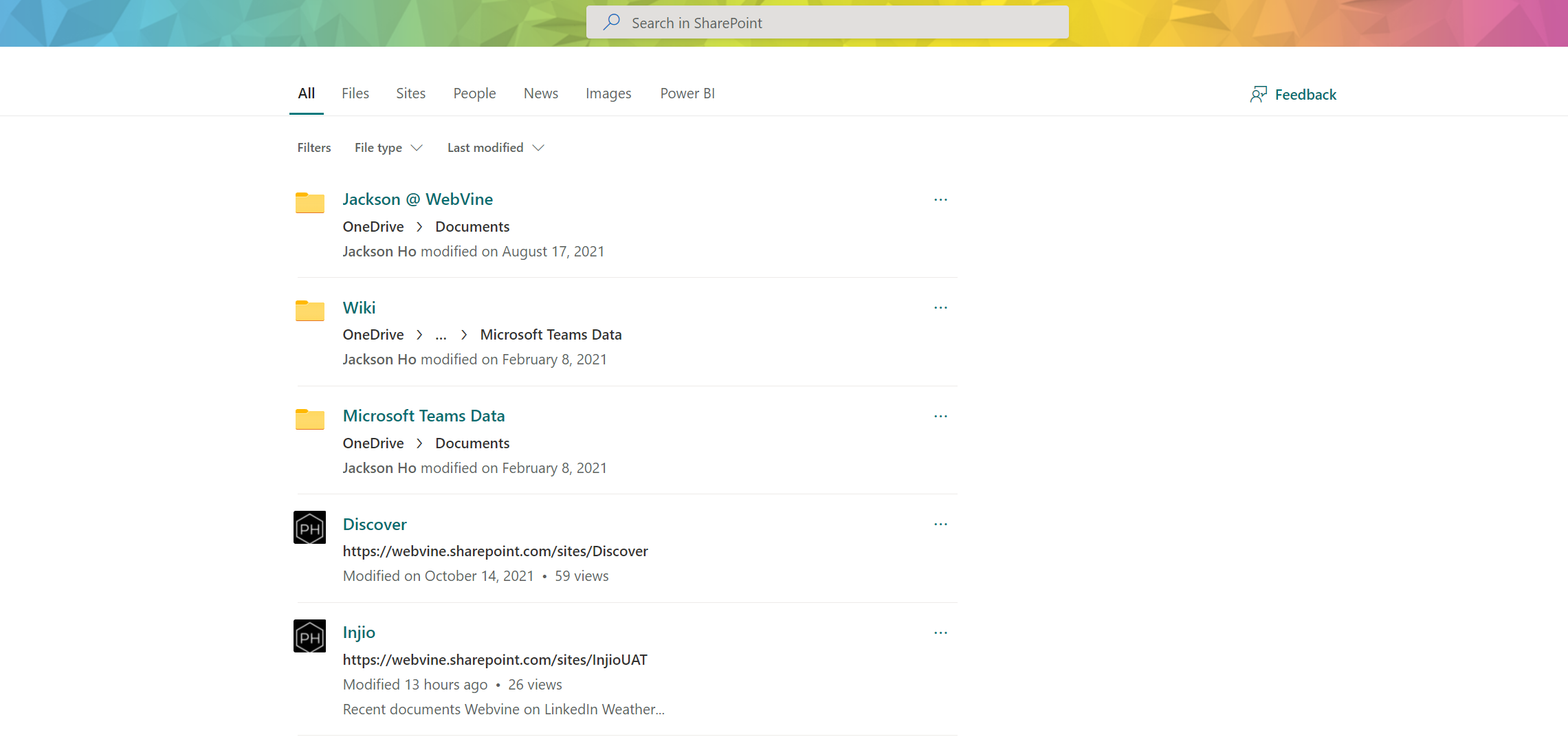This screenshot has height=737, width=1568.
Task: Open more options for Microsoft Teams Data
Action: [x=940, y=417]
